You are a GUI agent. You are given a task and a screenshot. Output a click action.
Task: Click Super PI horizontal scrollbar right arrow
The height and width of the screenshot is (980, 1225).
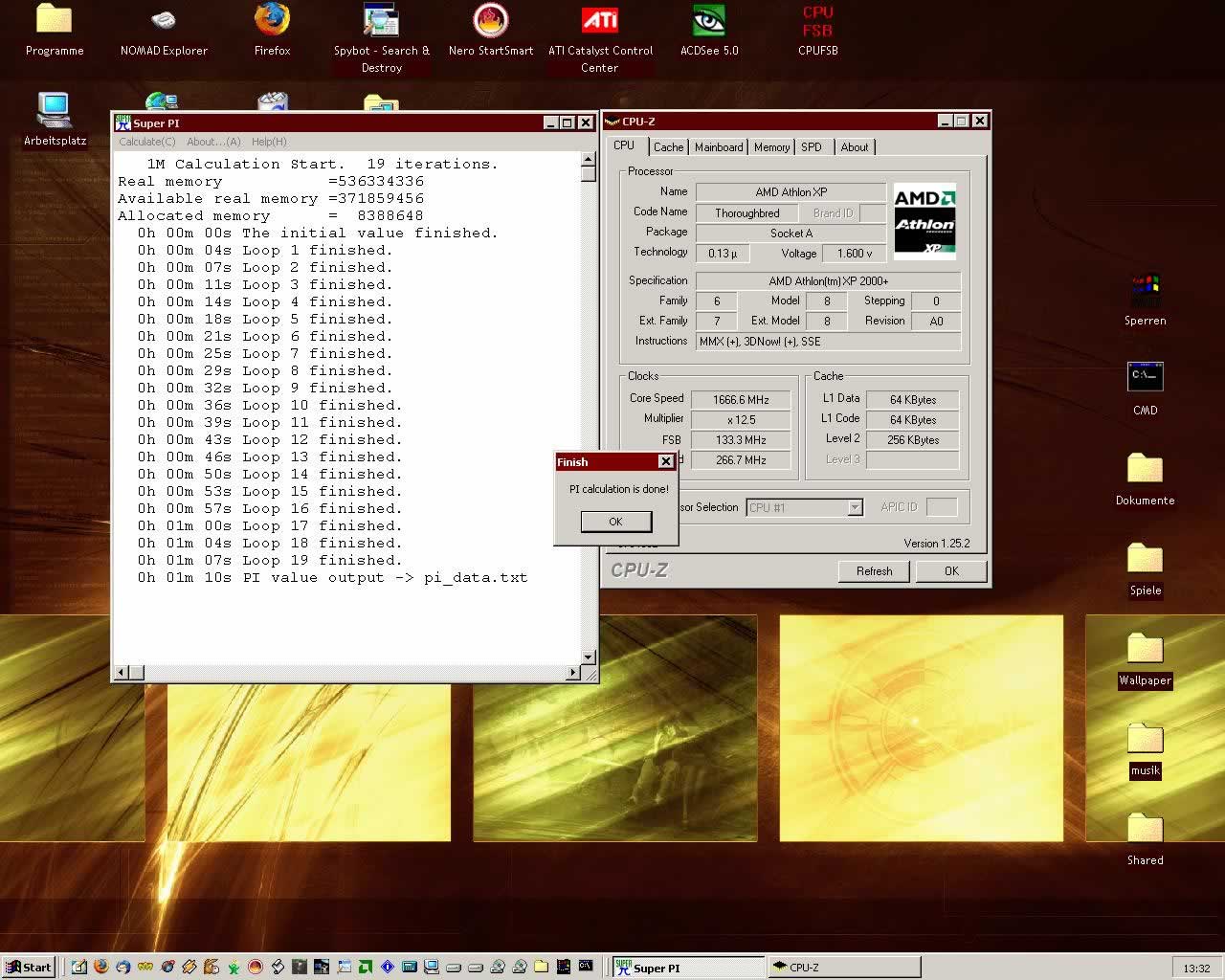[x=573, y=673]
